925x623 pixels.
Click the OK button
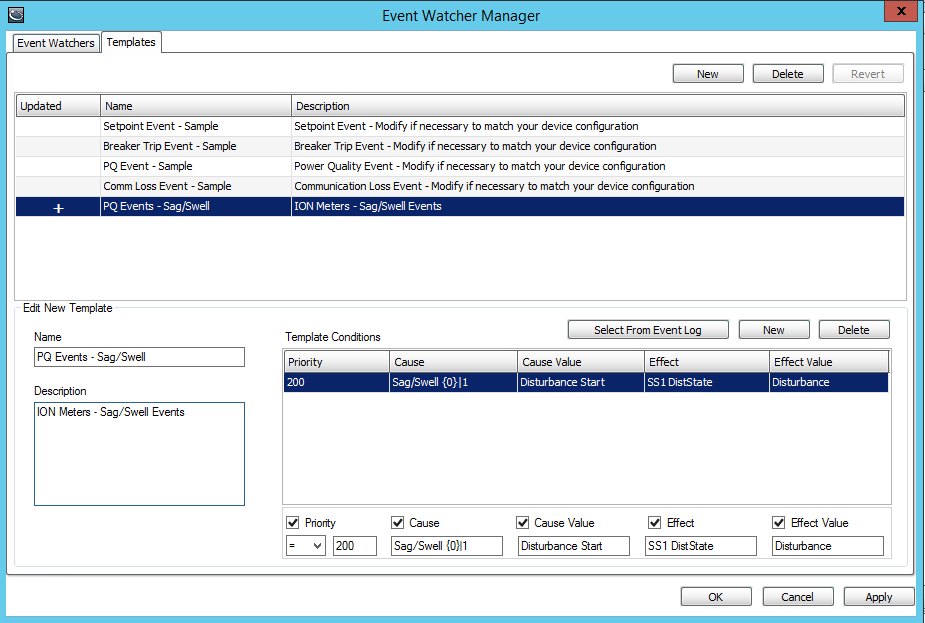point(716,596)
